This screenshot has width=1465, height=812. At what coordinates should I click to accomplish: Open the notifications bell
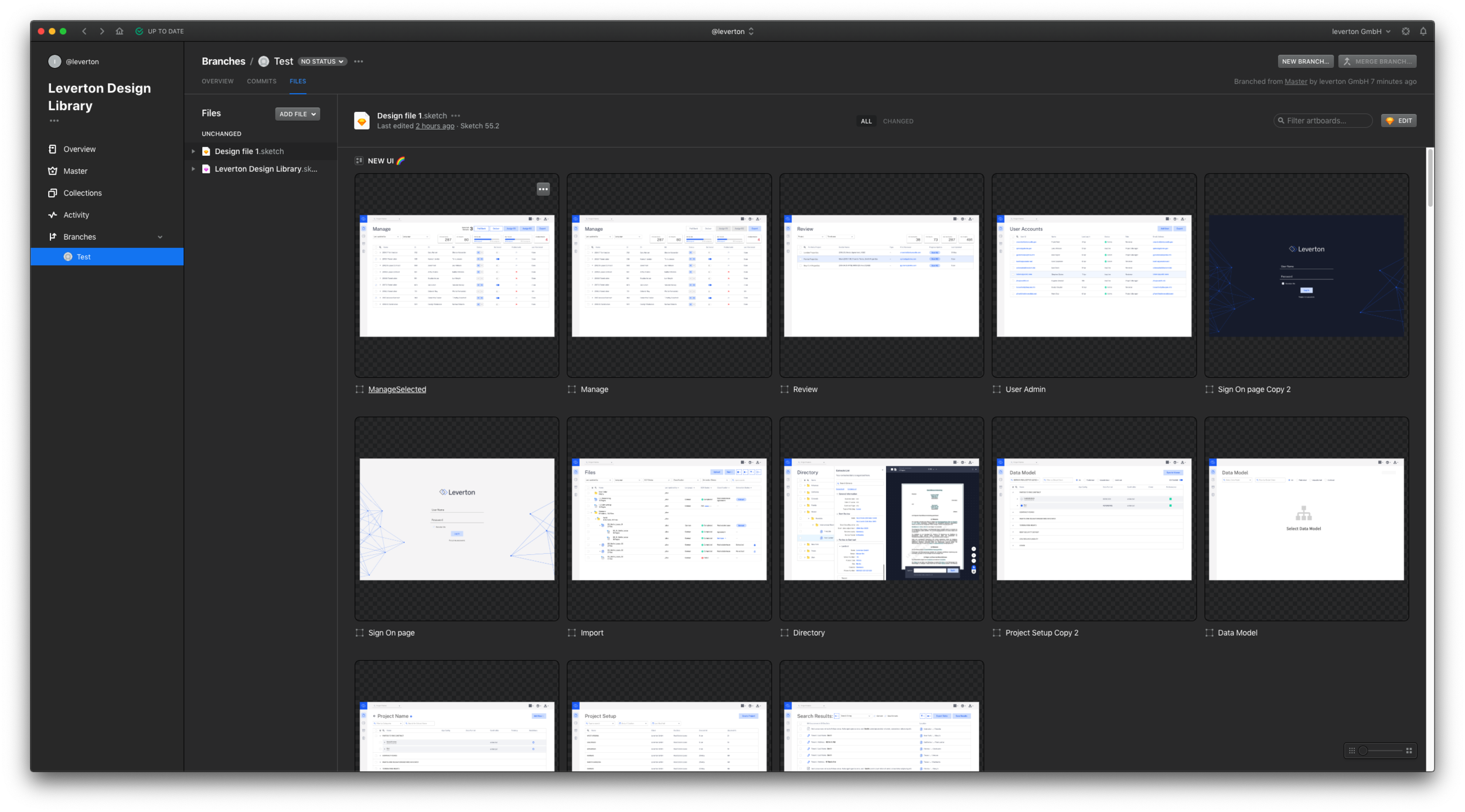[1423, 31]
